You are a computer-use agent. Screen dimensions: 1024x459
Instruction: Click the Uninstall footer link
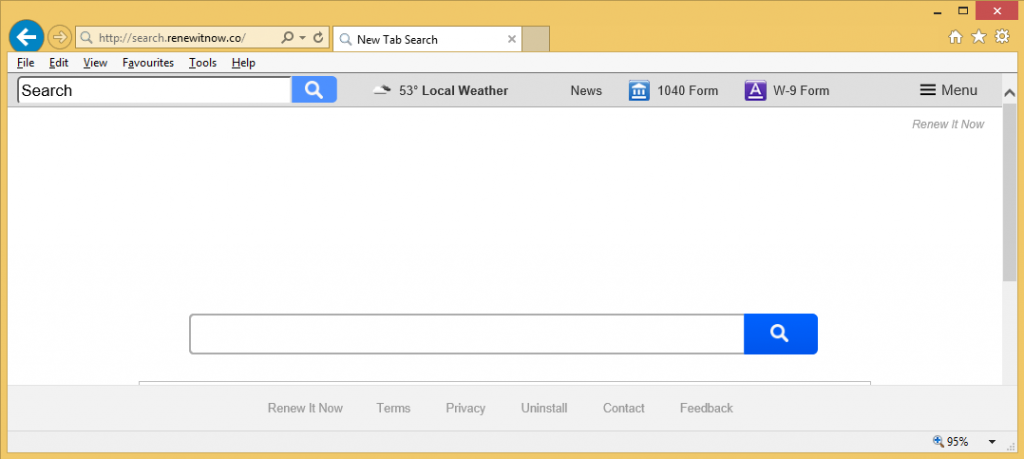(544, 408)
